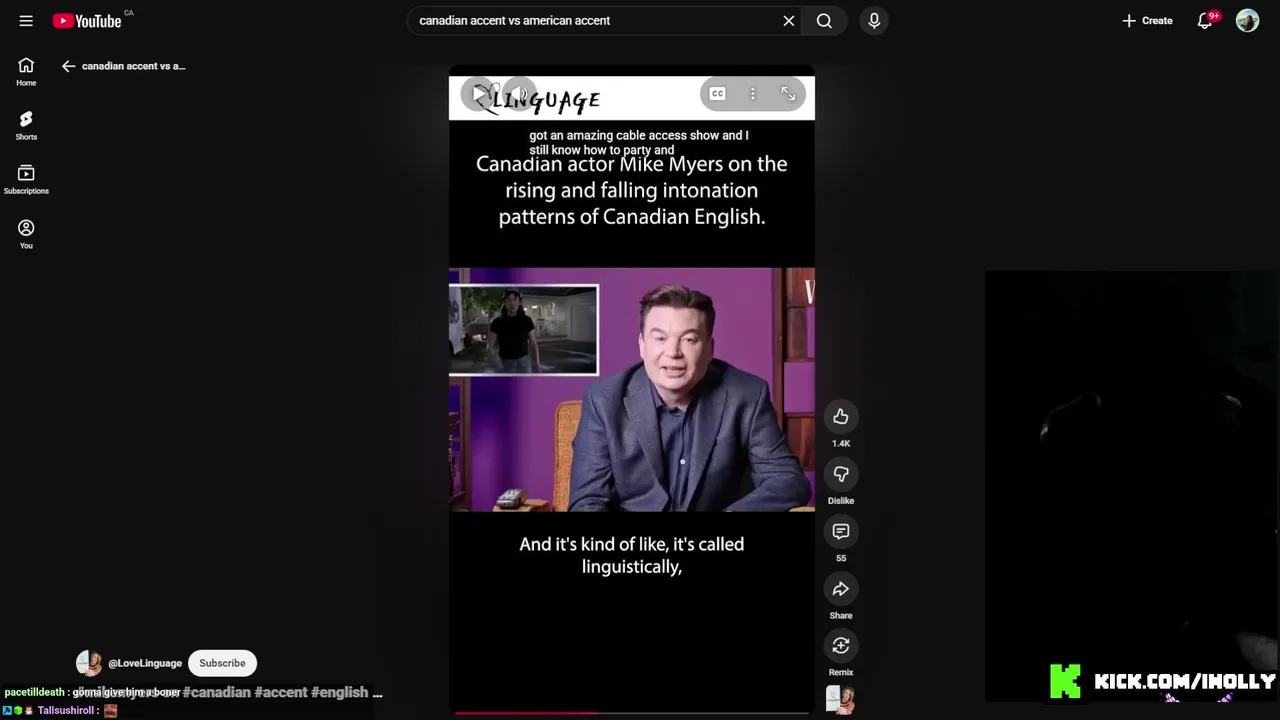Click the #accent hashtag

click(281, 692)
